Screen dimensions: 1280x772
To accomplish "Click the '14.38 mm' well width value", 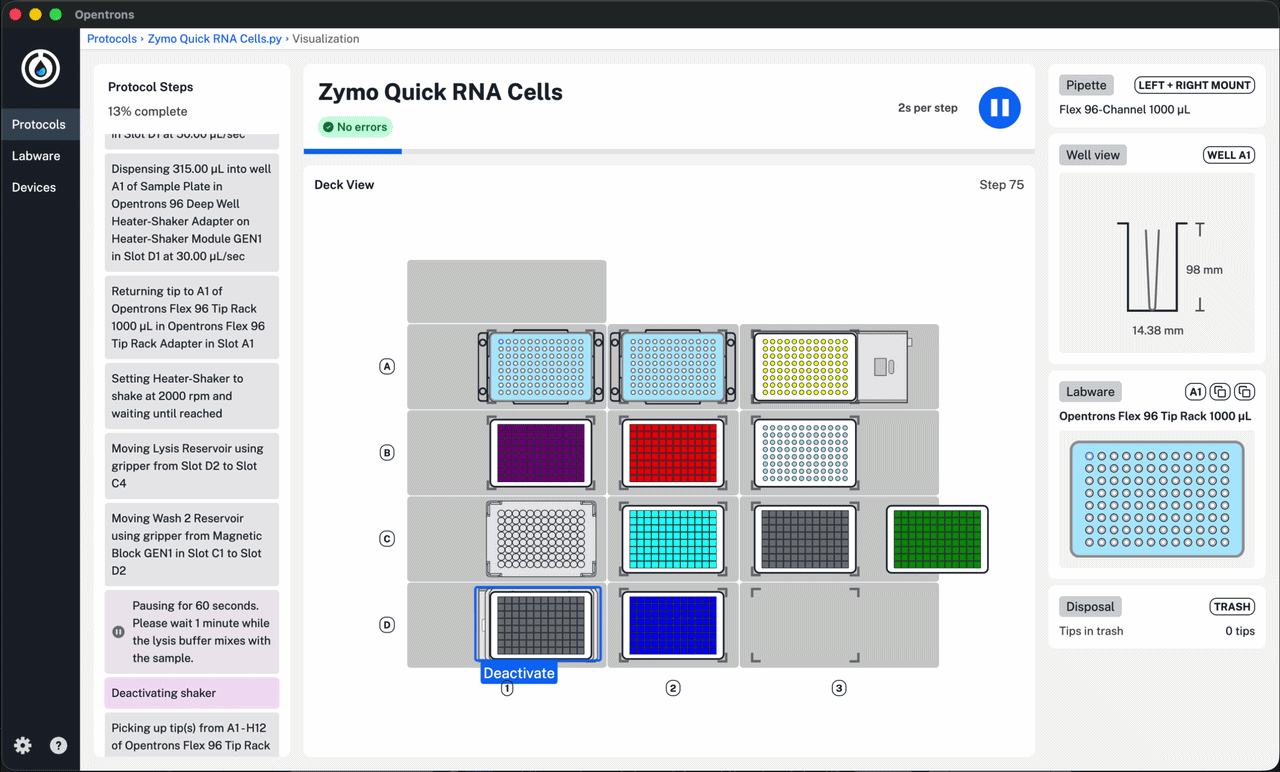I will (x=1158, y=330).
